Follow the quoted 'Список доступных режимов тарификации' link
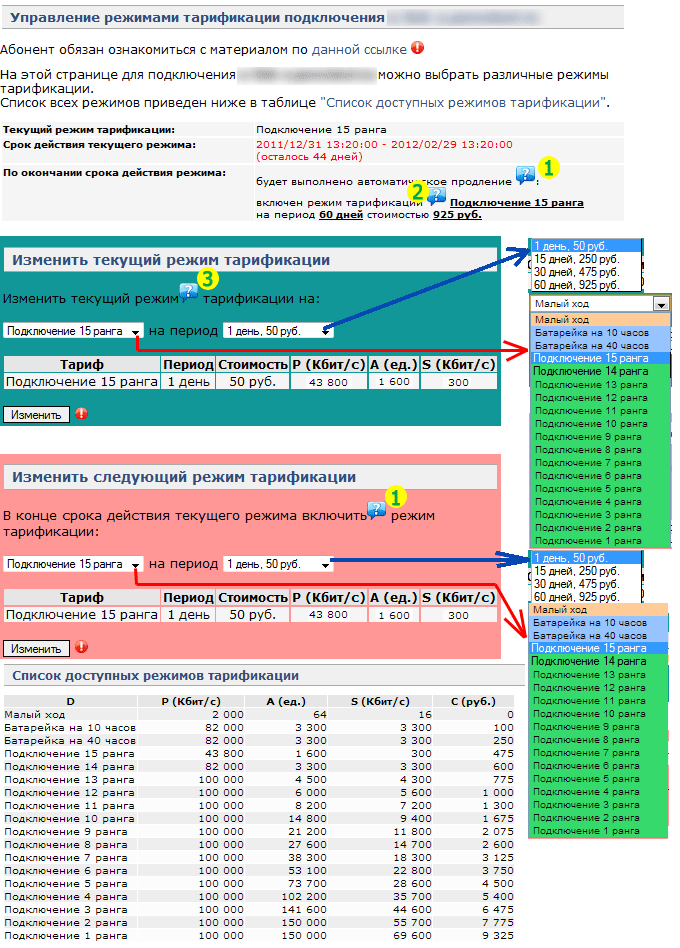 pyautogui.click(x=464, y=103)
